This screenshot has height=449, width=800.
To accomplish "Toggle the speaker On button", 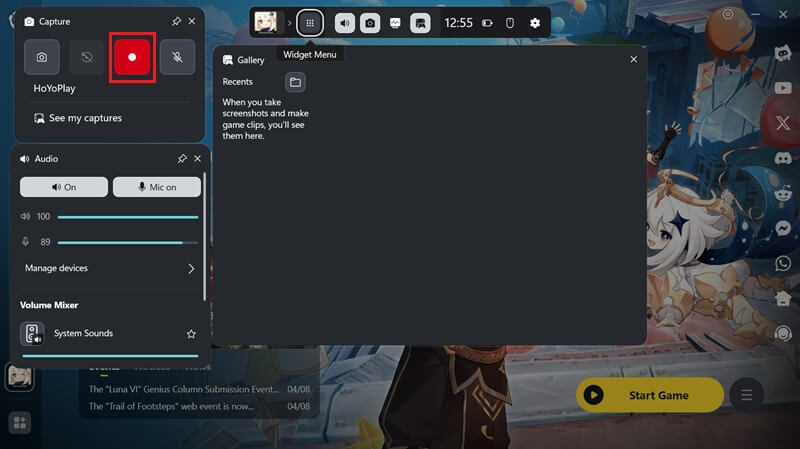I will pos(64,187).
